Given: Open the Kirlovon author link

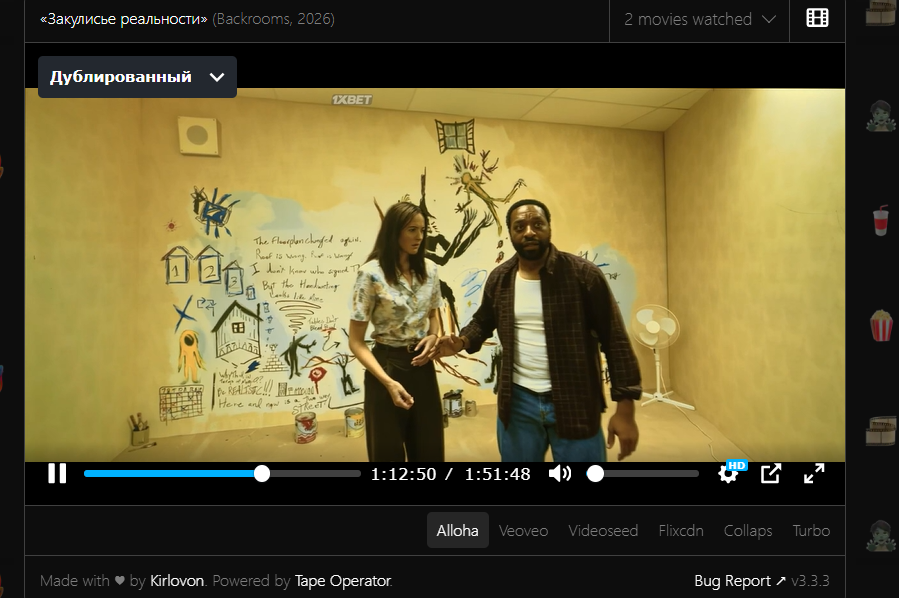Looking at the screenshot, I should coord(177,581).
